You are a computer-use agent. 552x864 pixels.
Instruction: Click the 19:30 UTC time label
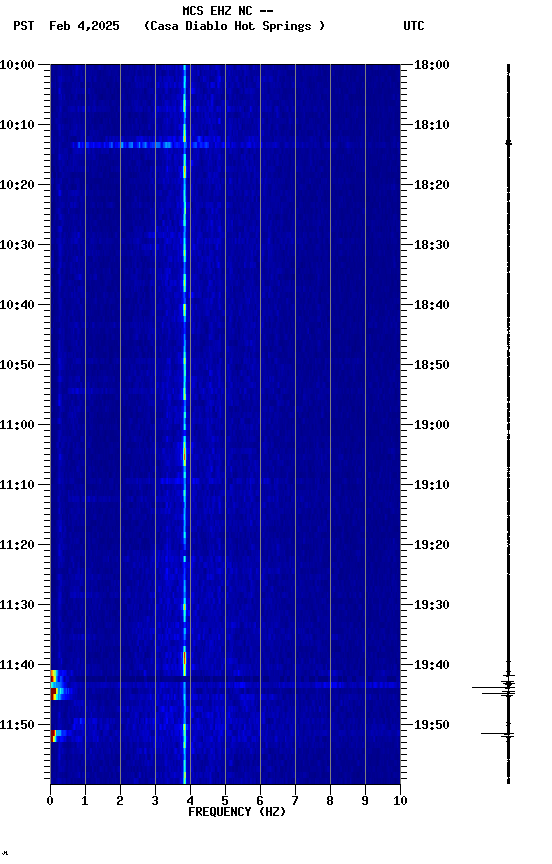point(432,606)
